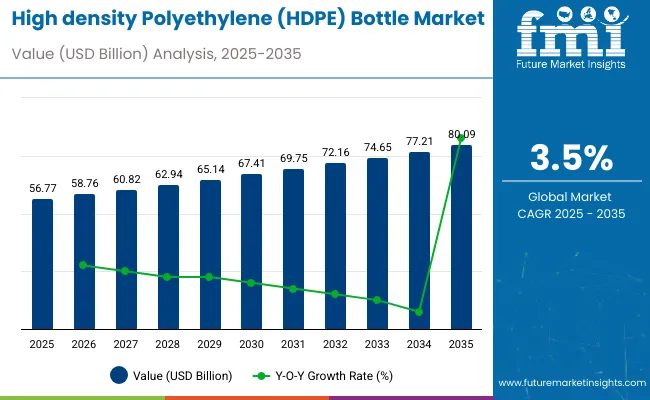Click the 74.65 value label
Image resolution: width=650 pixels, height=400 pixels.
(x=378, y=148)
